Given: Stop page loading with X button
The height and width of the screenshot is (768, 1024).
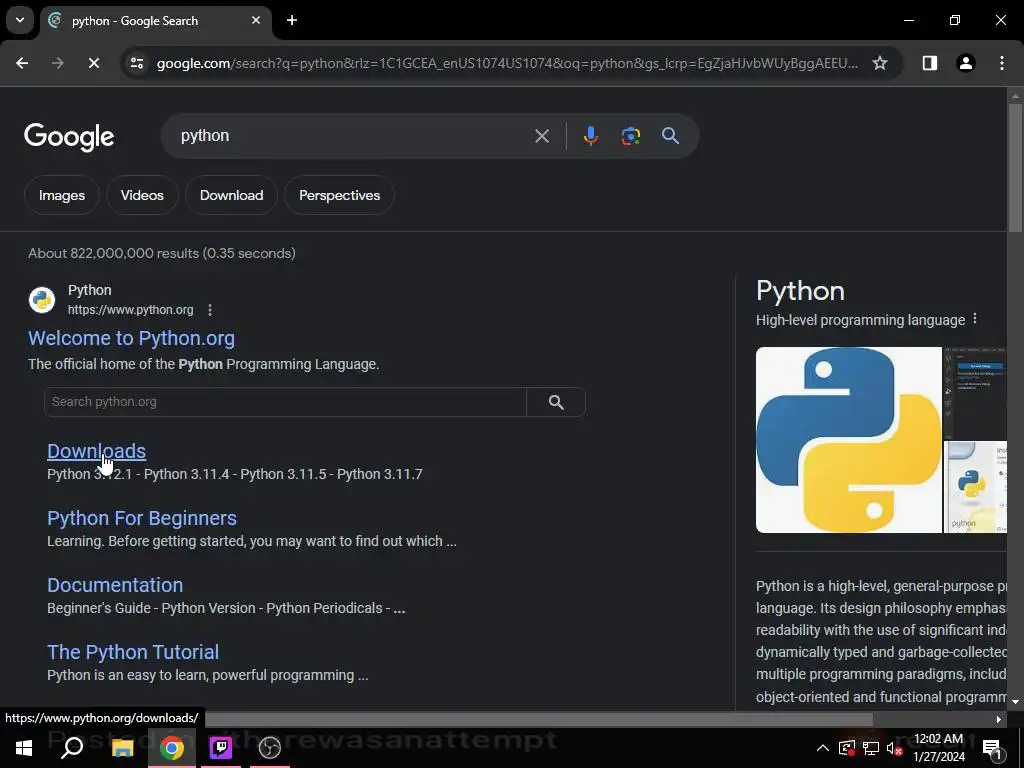Looking at the screenshot, I should coord(93,63).
